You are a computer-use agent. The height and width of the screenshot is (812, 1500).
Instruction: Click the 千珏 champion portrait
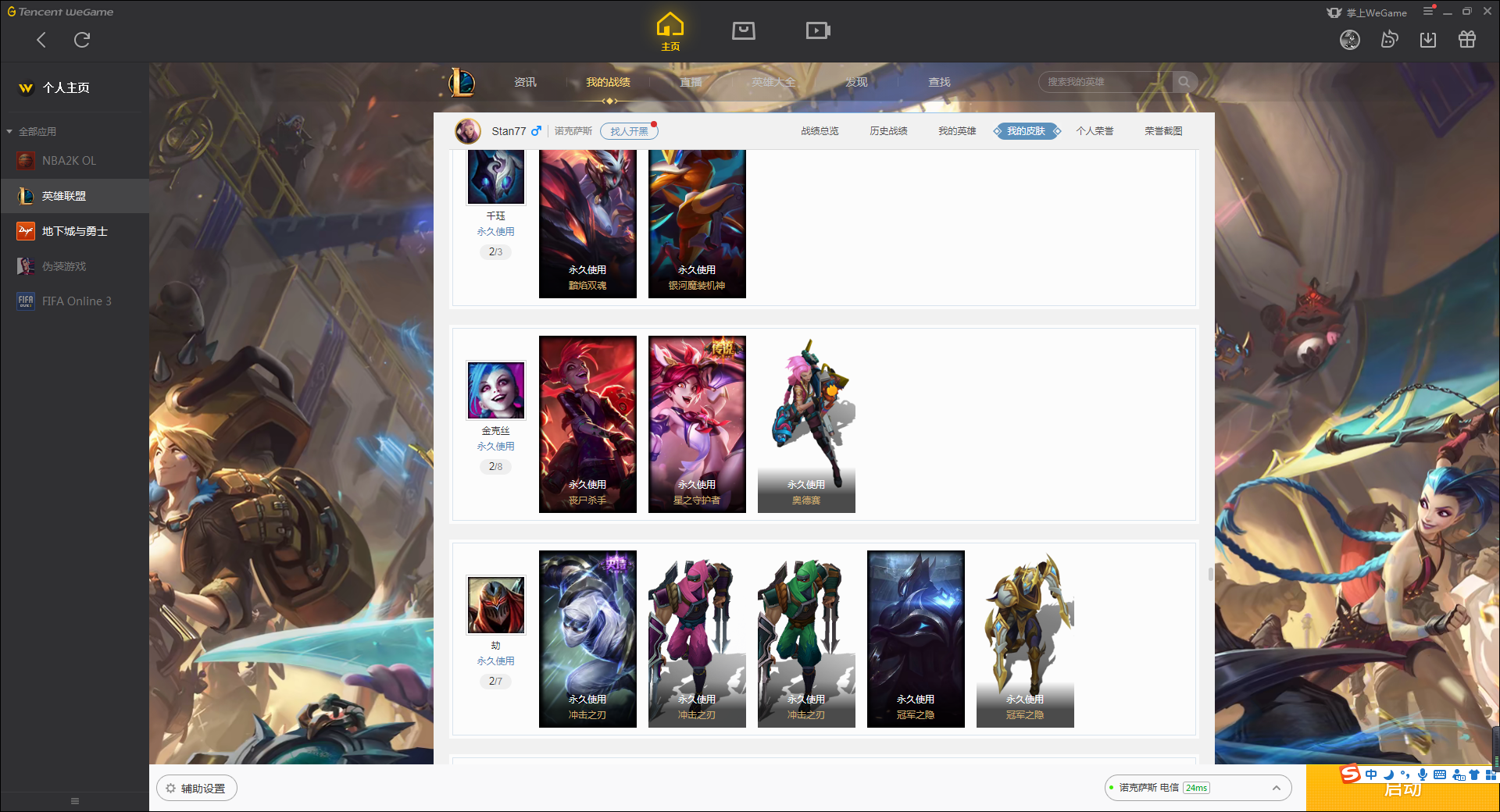[x=496, y=177]
